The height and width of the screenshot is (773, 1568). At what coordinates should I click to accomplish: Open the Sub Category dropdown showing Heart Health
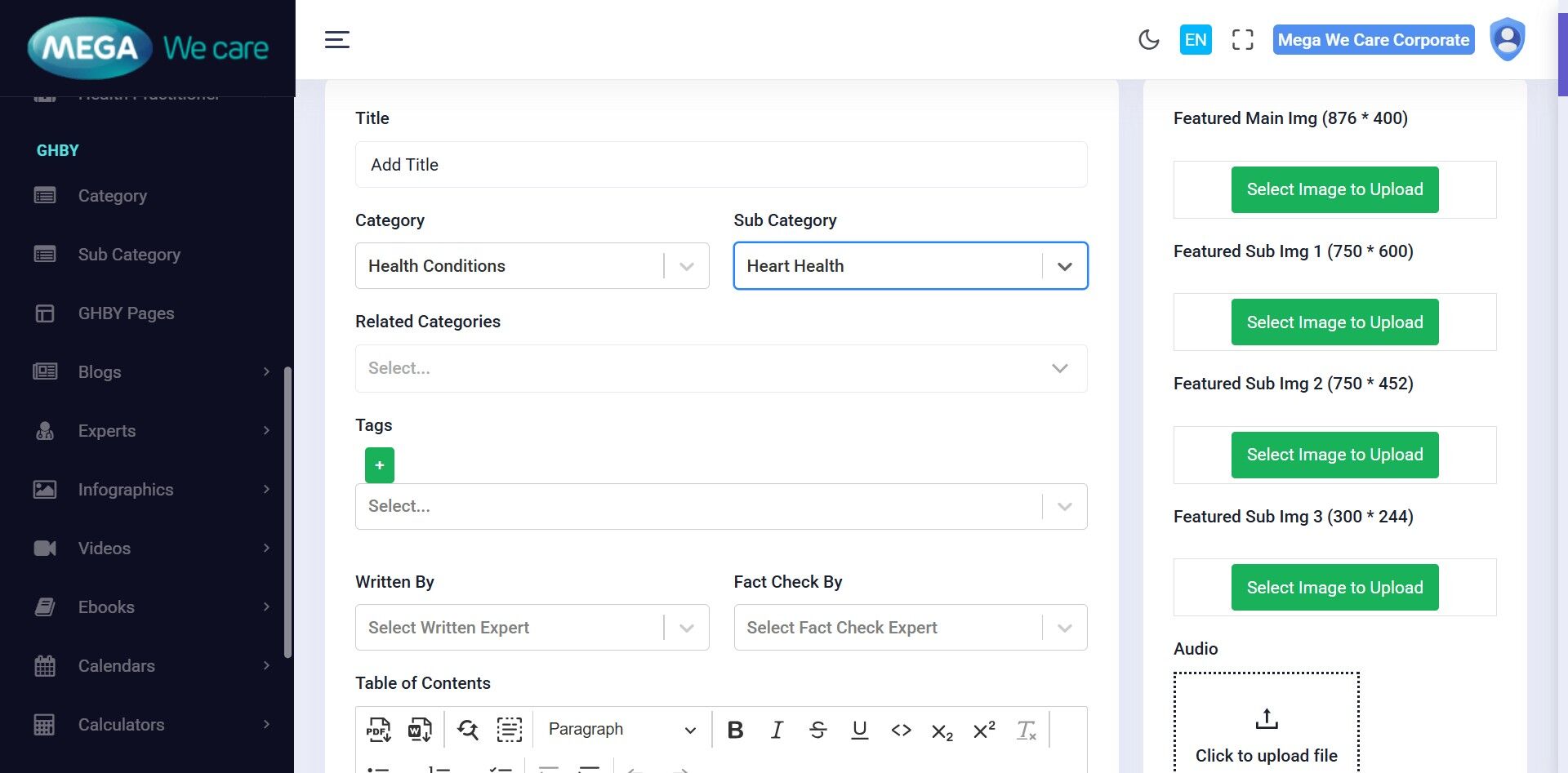(x=910, y=266)
